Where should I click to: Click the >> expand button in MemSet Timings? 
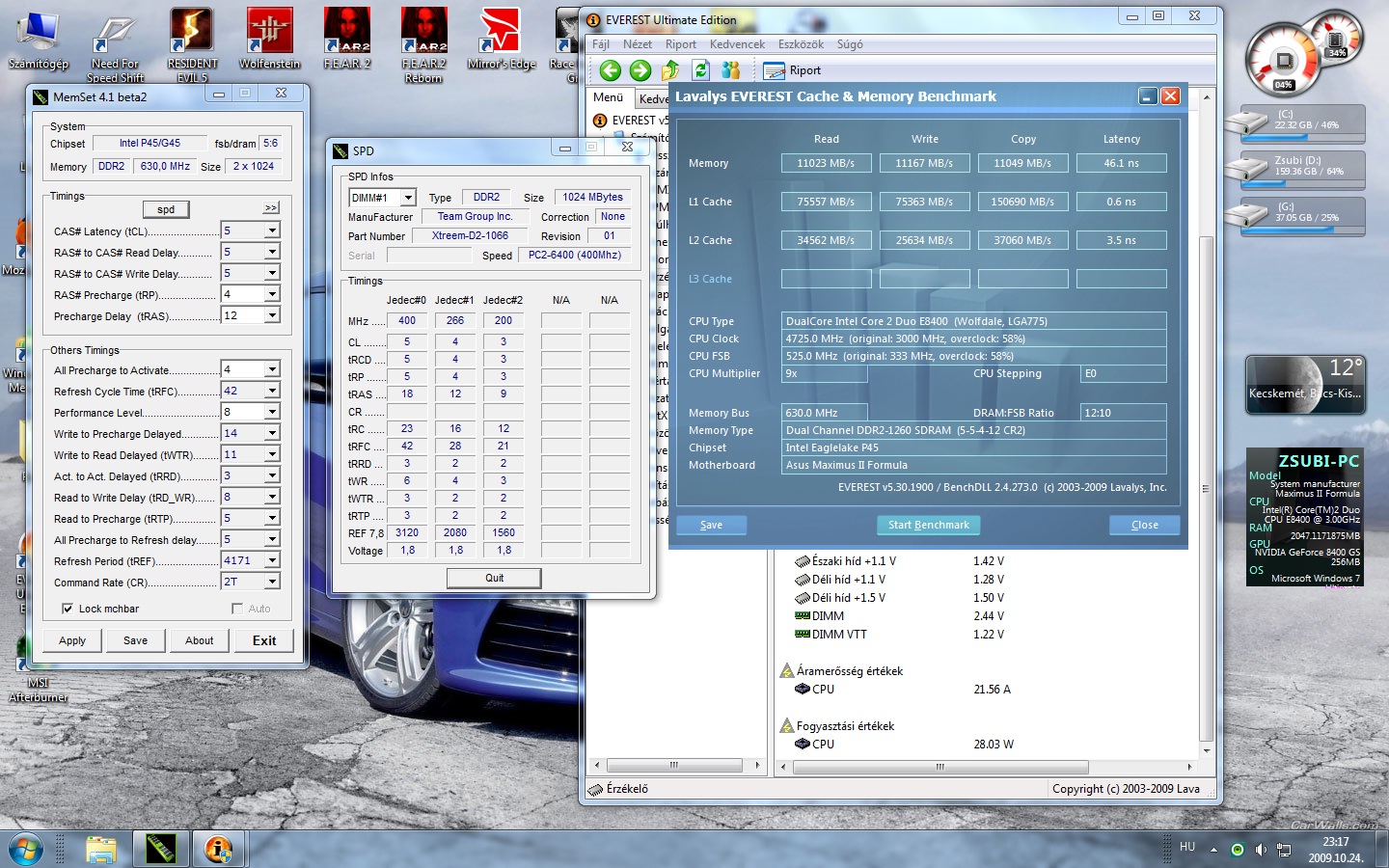click(x=271, y=207)
